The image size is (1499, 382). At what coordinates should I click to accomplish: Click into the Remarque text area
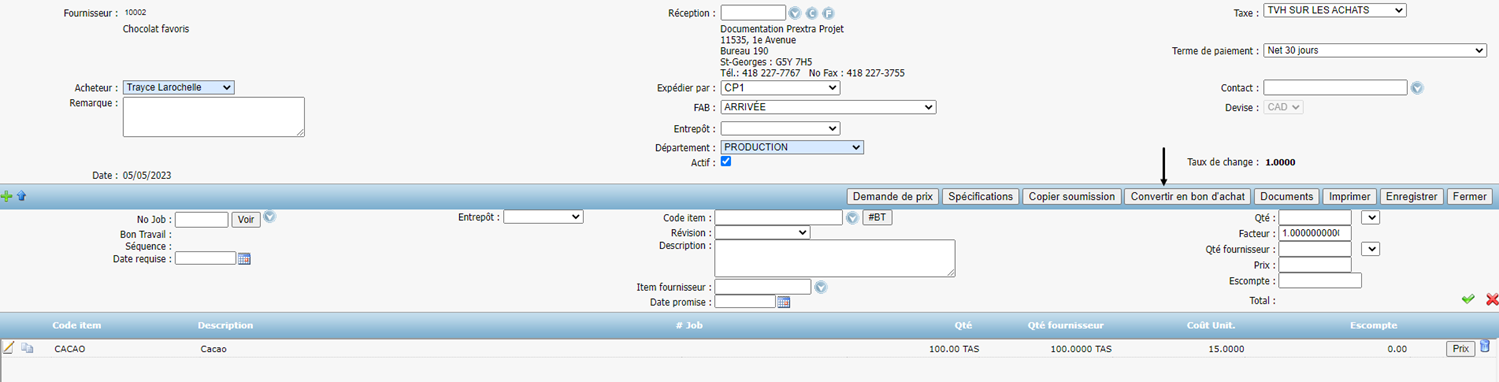pyautogui.click(x=214, y=117)
